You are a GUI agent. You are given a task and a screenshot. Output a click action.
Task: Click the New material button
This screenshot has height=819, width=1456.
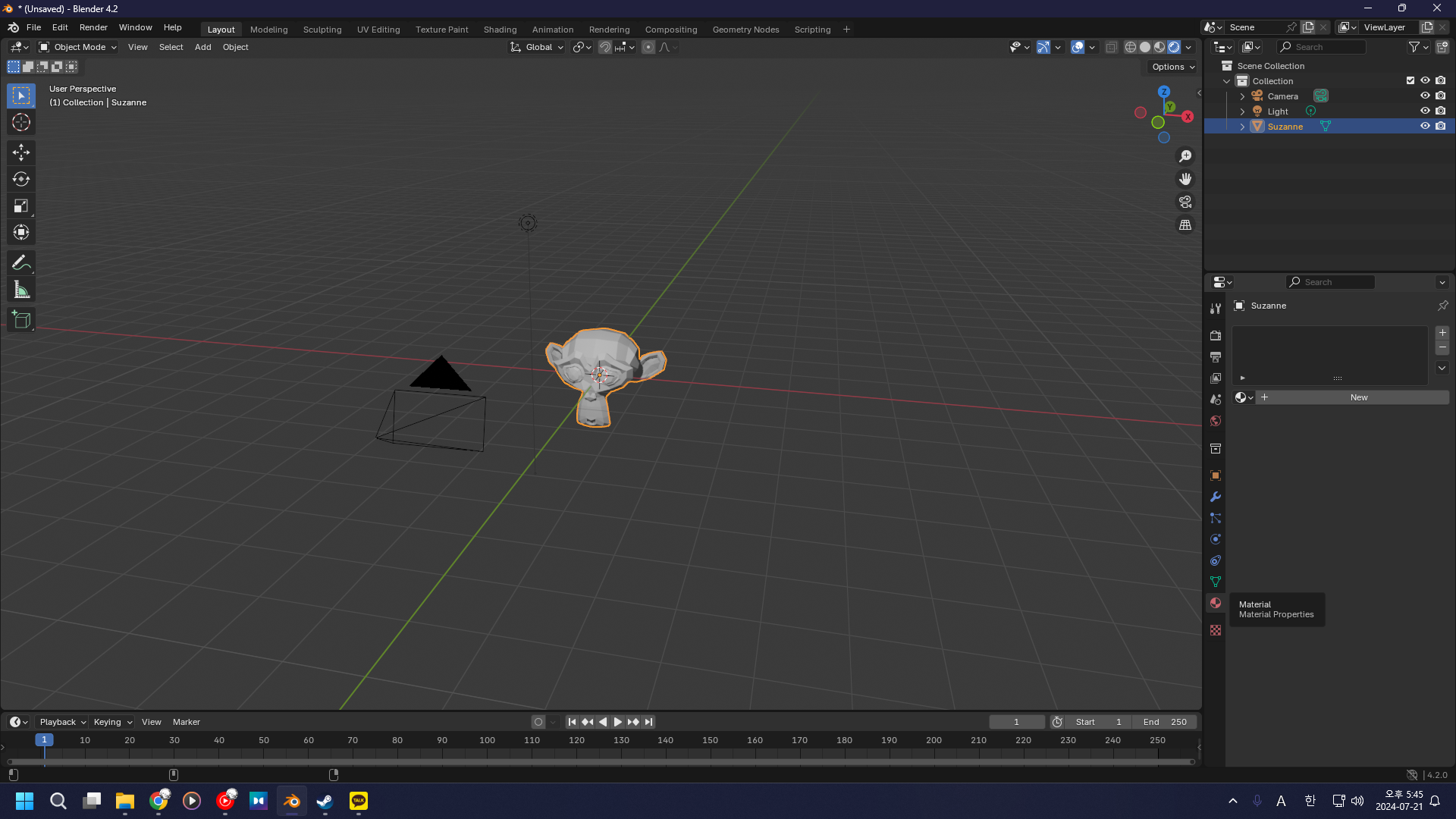pos(1358,397)
